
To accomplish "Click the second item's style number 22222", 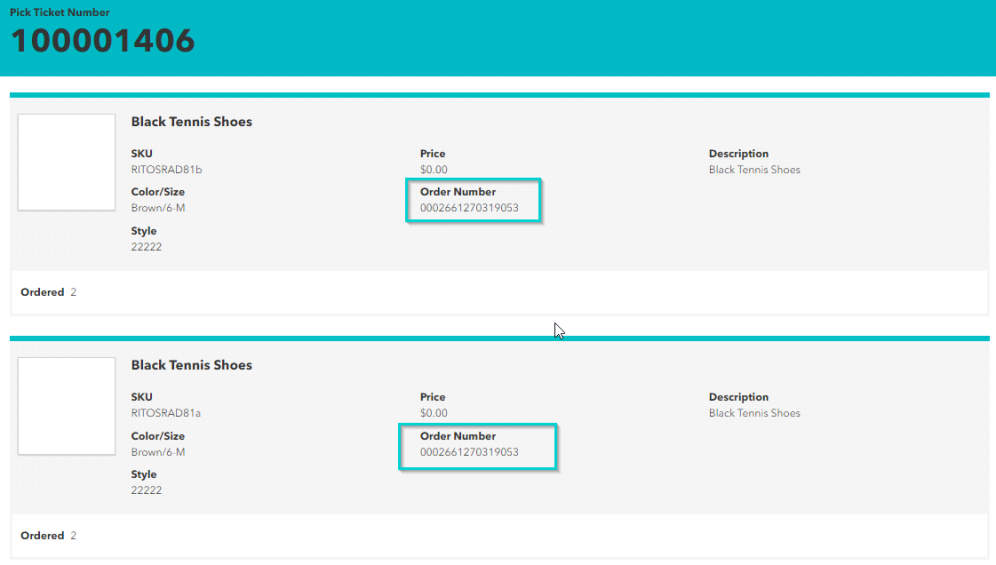I will click(146, 491).
